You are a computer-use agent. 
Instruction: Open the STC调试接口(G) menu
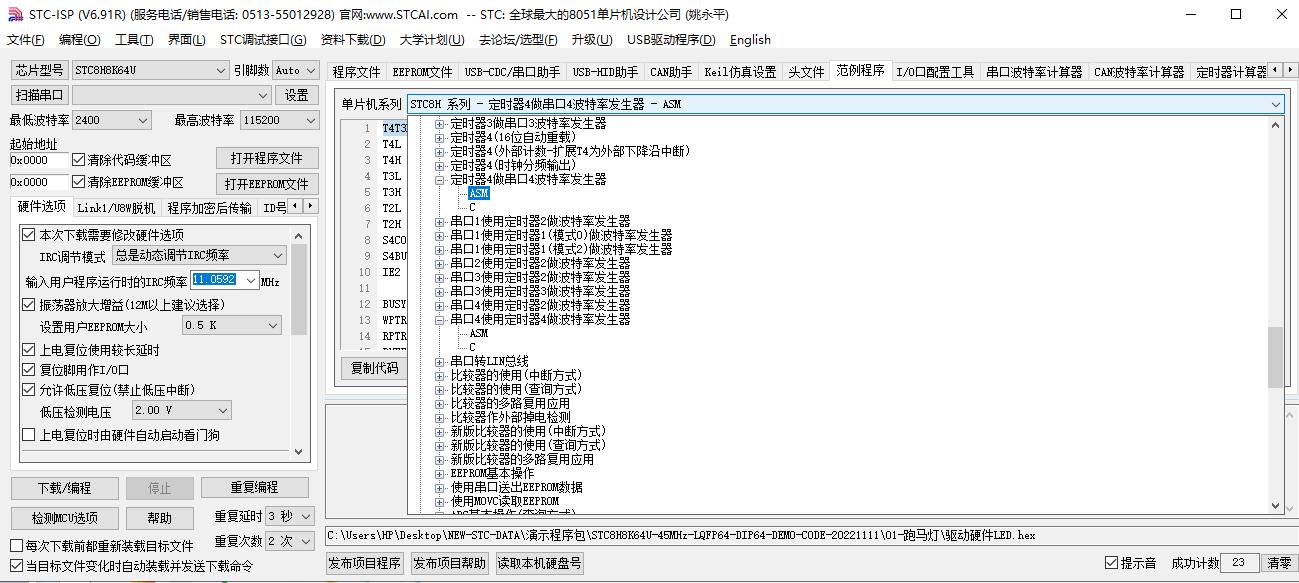point(263,40)
